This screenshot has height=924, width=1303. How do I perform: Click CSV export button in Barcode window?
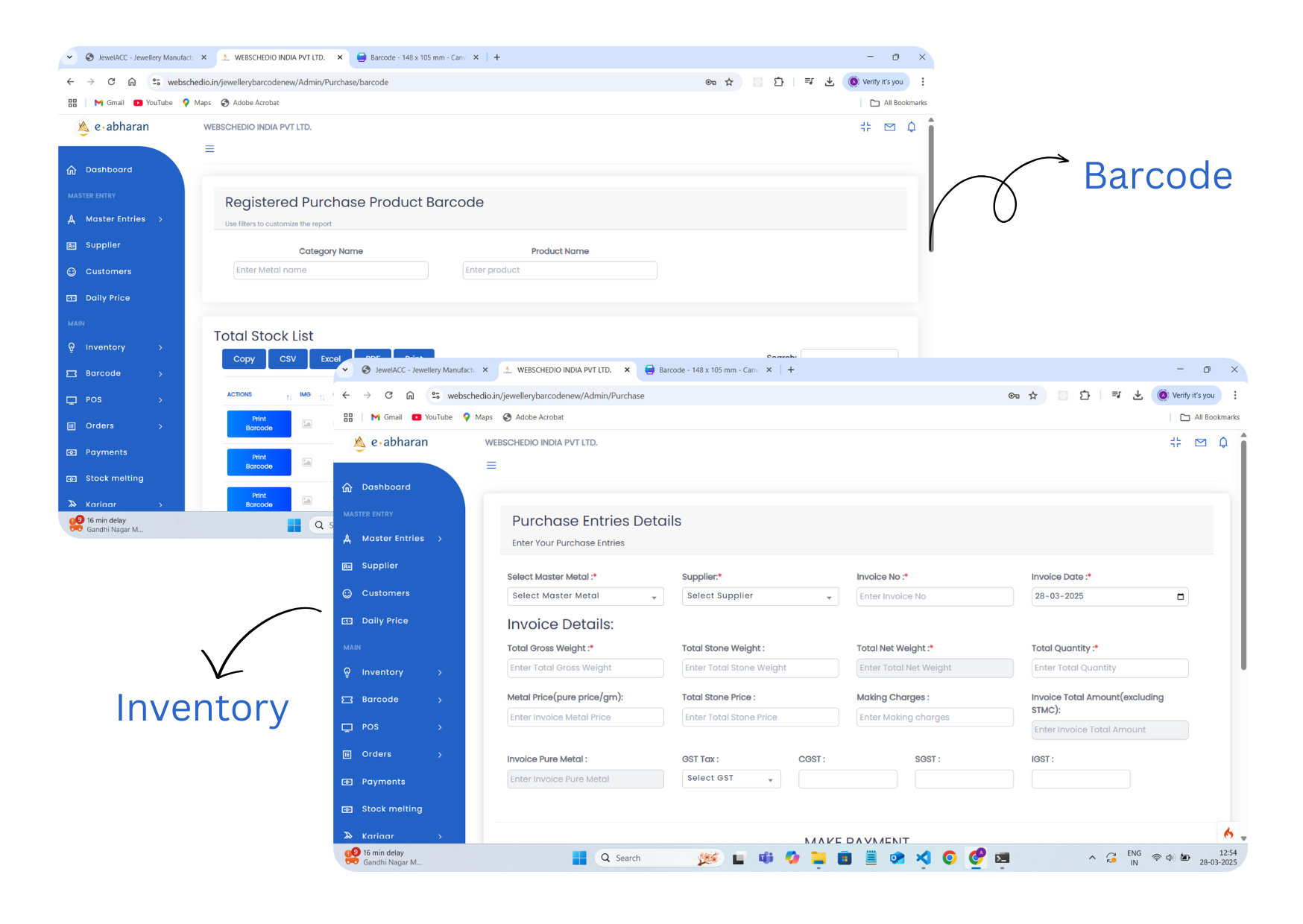tap(288, 359)
